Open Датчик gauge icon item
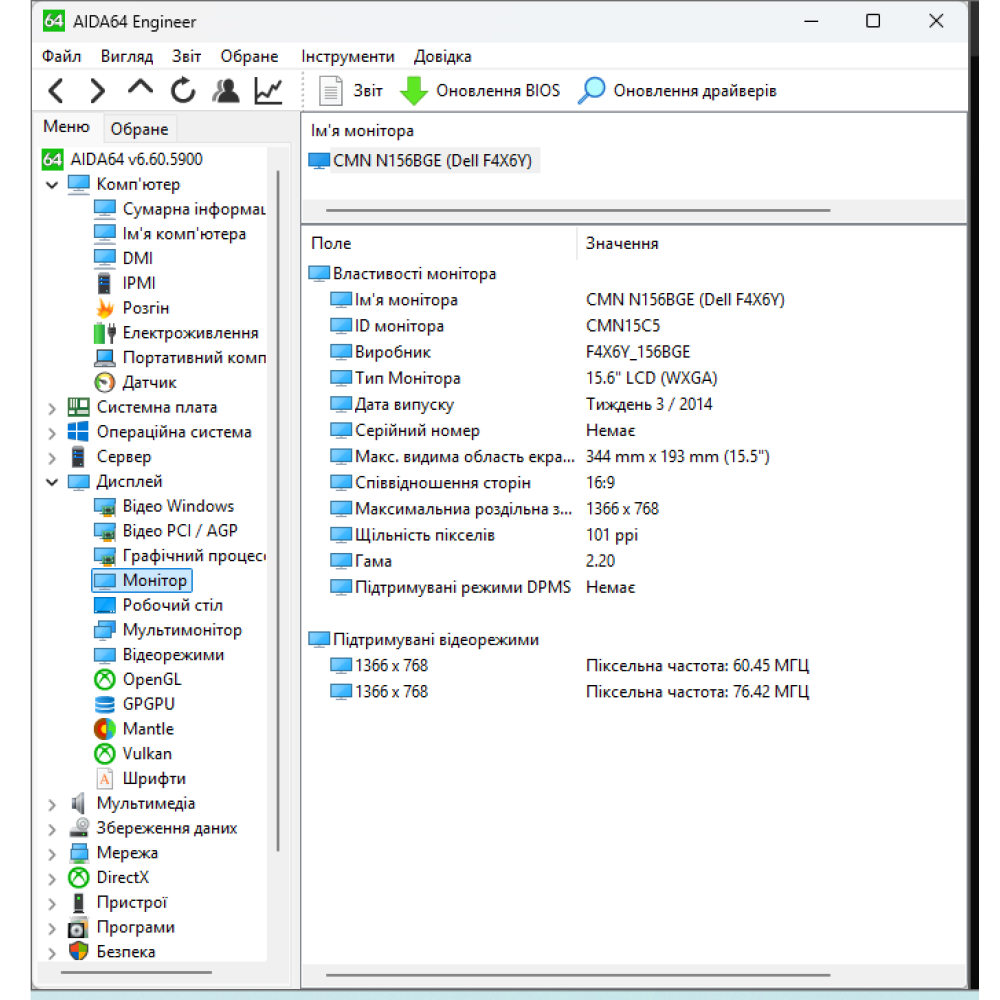 coord(135,382)
